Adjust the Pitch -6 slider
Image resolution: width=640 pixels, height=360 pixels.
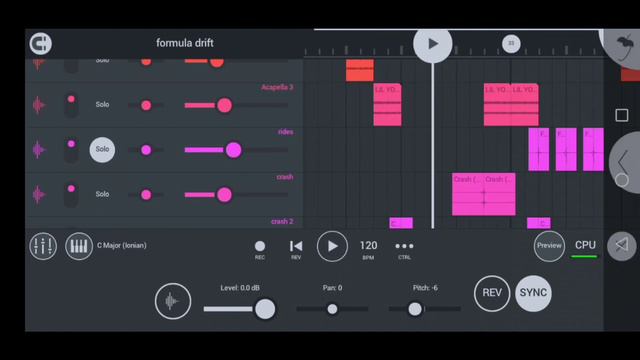424,309
